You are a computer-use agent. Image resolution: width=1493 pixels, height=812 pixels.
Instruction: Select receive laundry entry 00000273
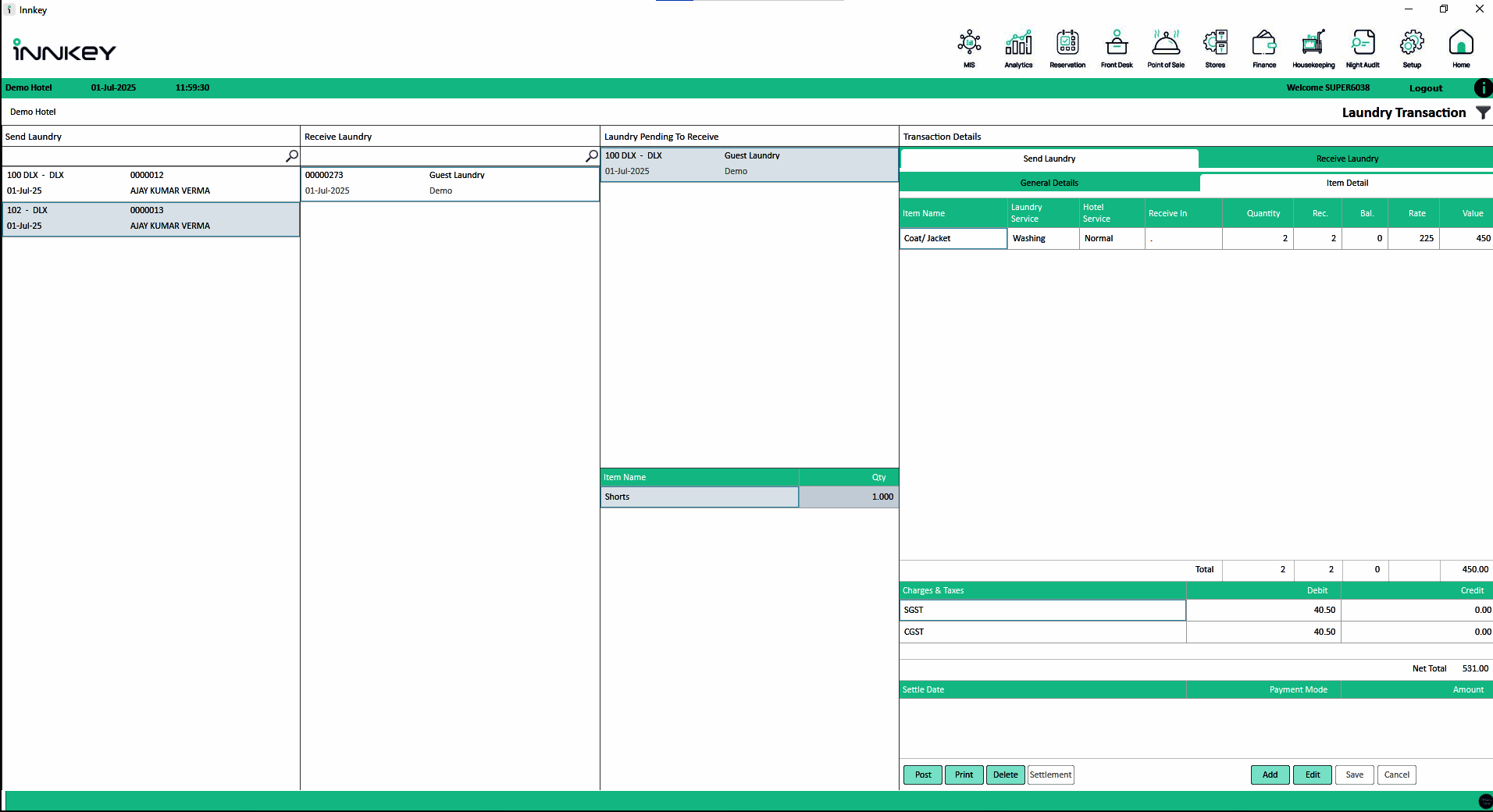450,183
